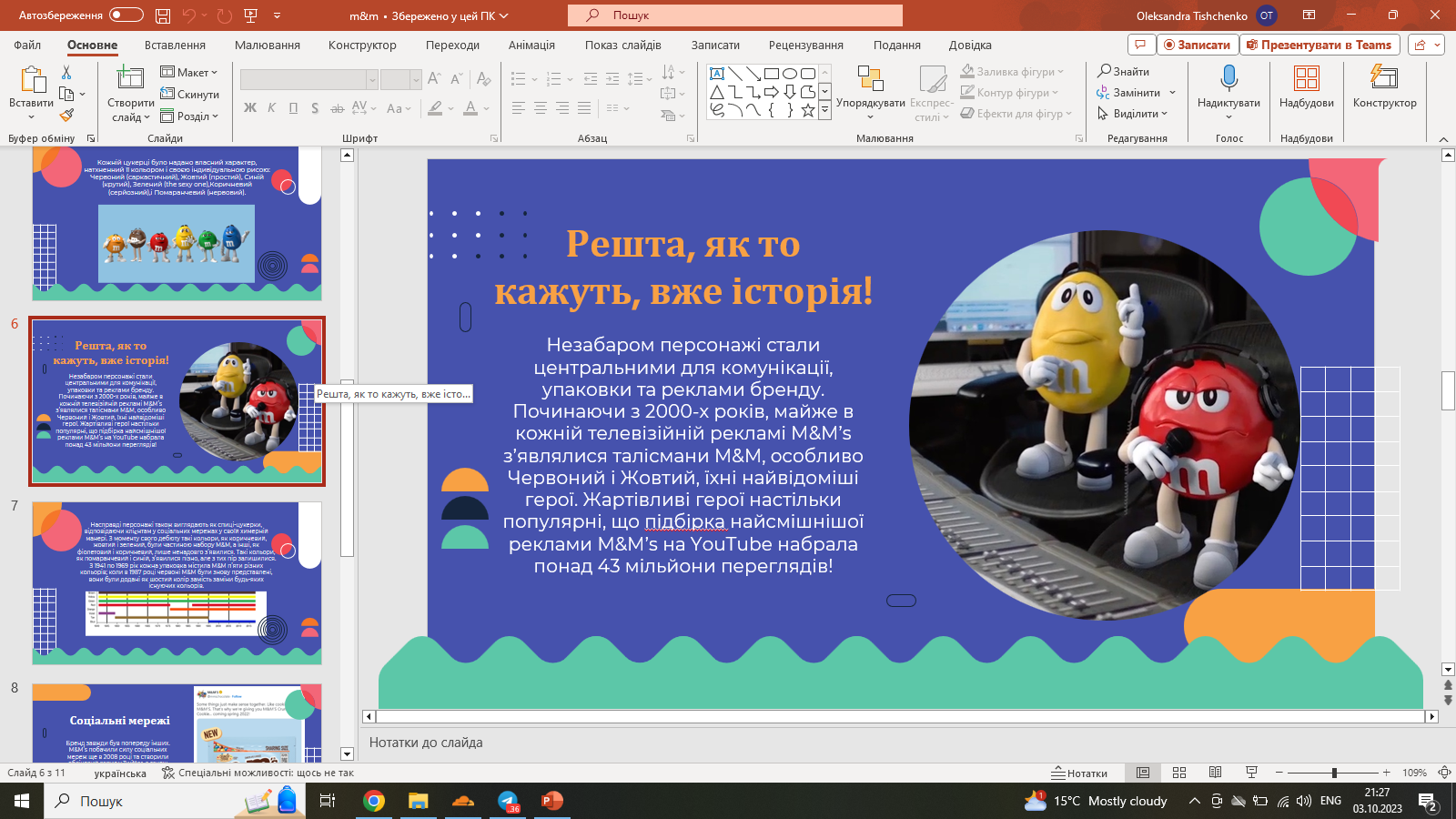Fit slide to current window
Viewport: 1456px width, 819px height.
coord(1444,773)
